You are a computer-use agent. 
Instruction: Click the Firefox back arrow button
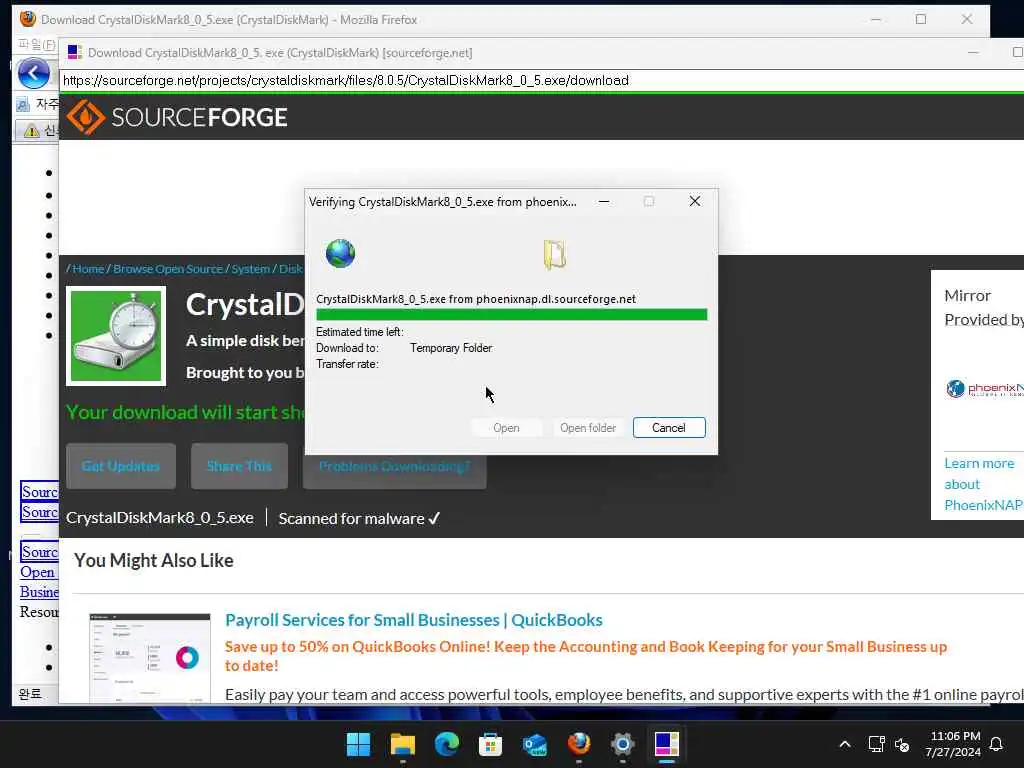click(33, 73)
